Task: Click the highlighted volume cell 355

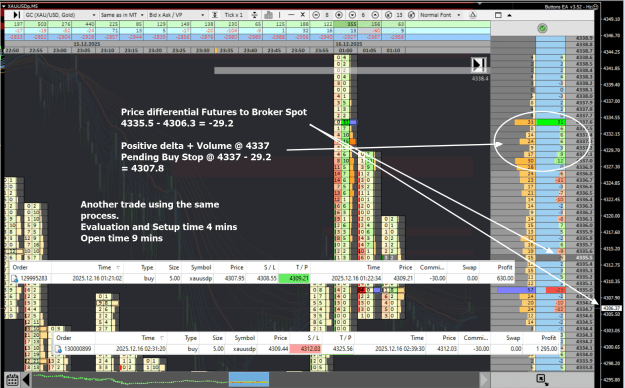Action: tap(346, 24)
